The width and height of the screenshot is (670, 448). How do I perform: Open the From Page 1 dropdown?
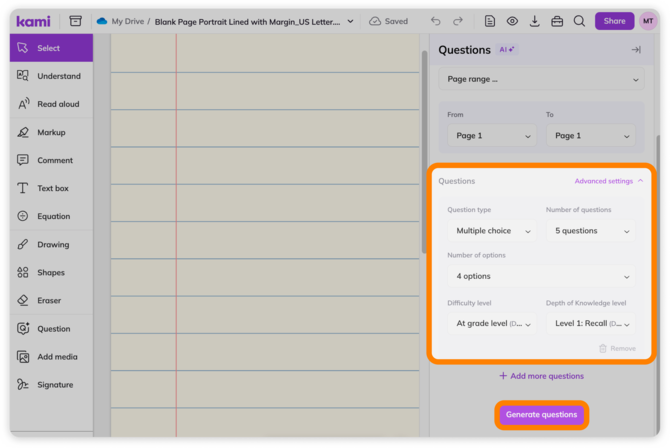coord(492,136)
